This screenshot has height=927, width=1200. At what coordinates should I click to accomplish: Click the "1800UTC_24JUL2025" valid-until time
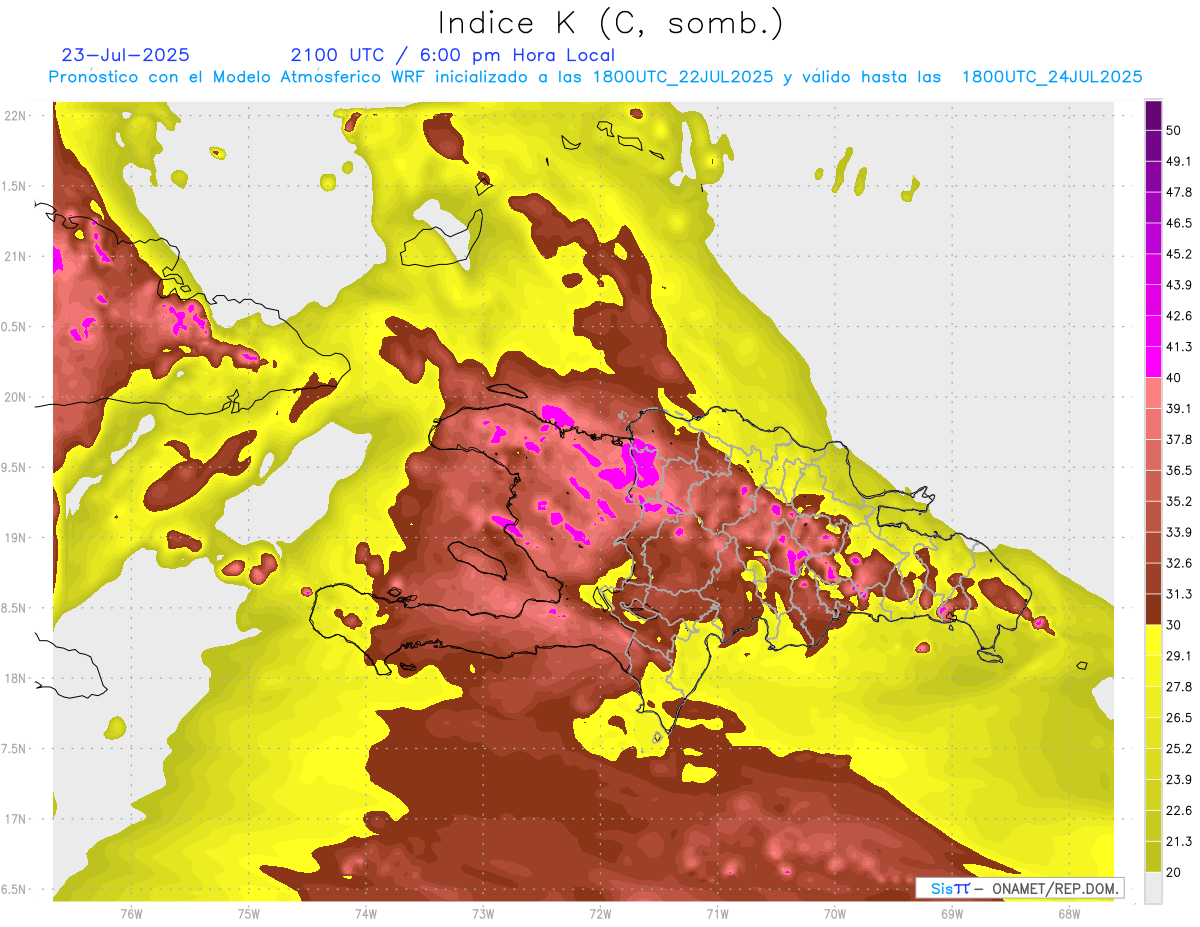point(1052,77)
